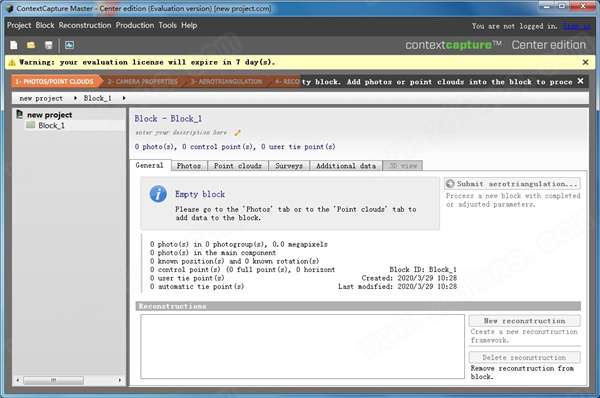Click Submit aerotriangulation button

[x=512, y=184]
